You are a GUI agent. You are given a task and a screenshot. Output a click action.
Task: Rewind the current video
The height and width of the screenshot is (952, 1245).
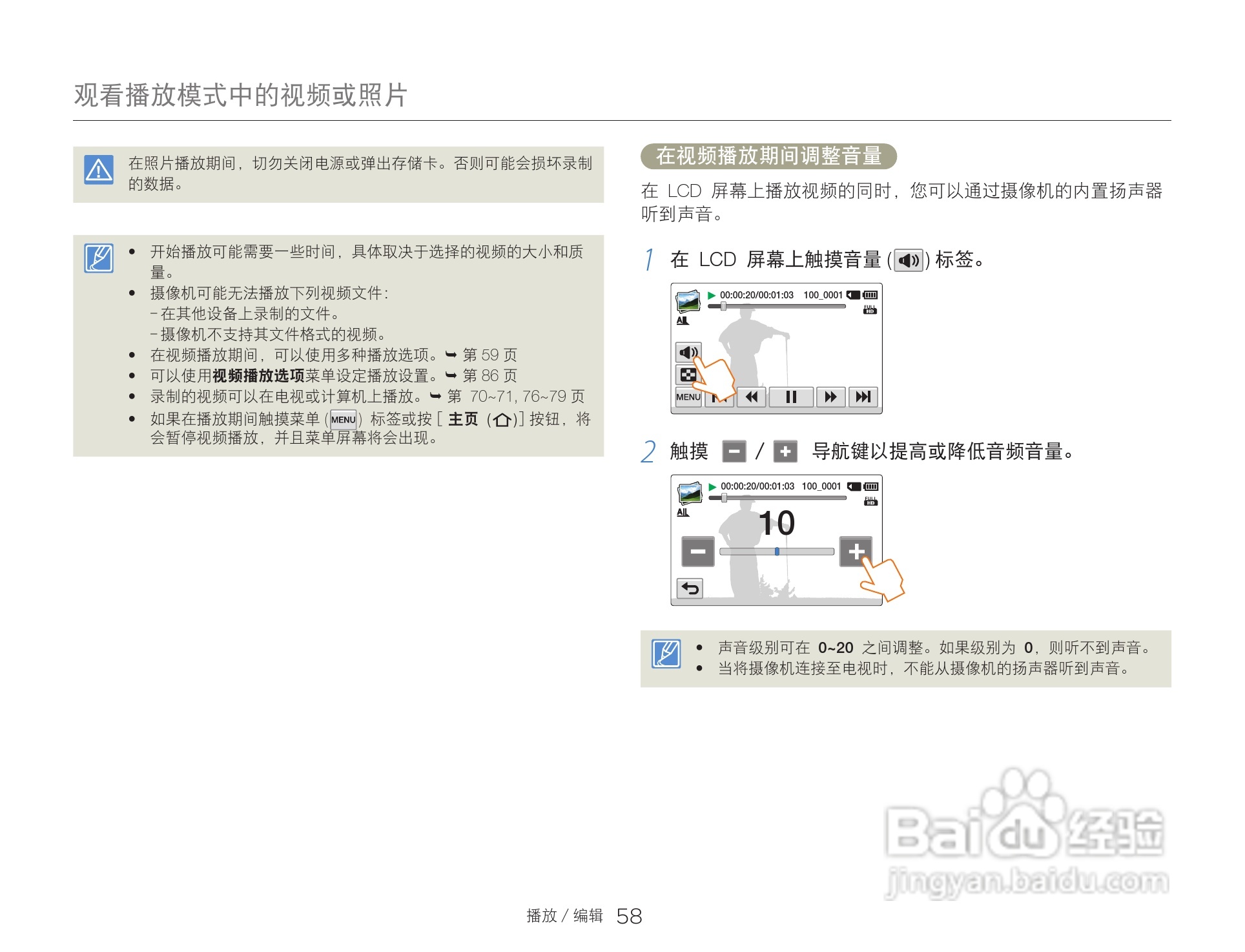[x=752, y=397]
